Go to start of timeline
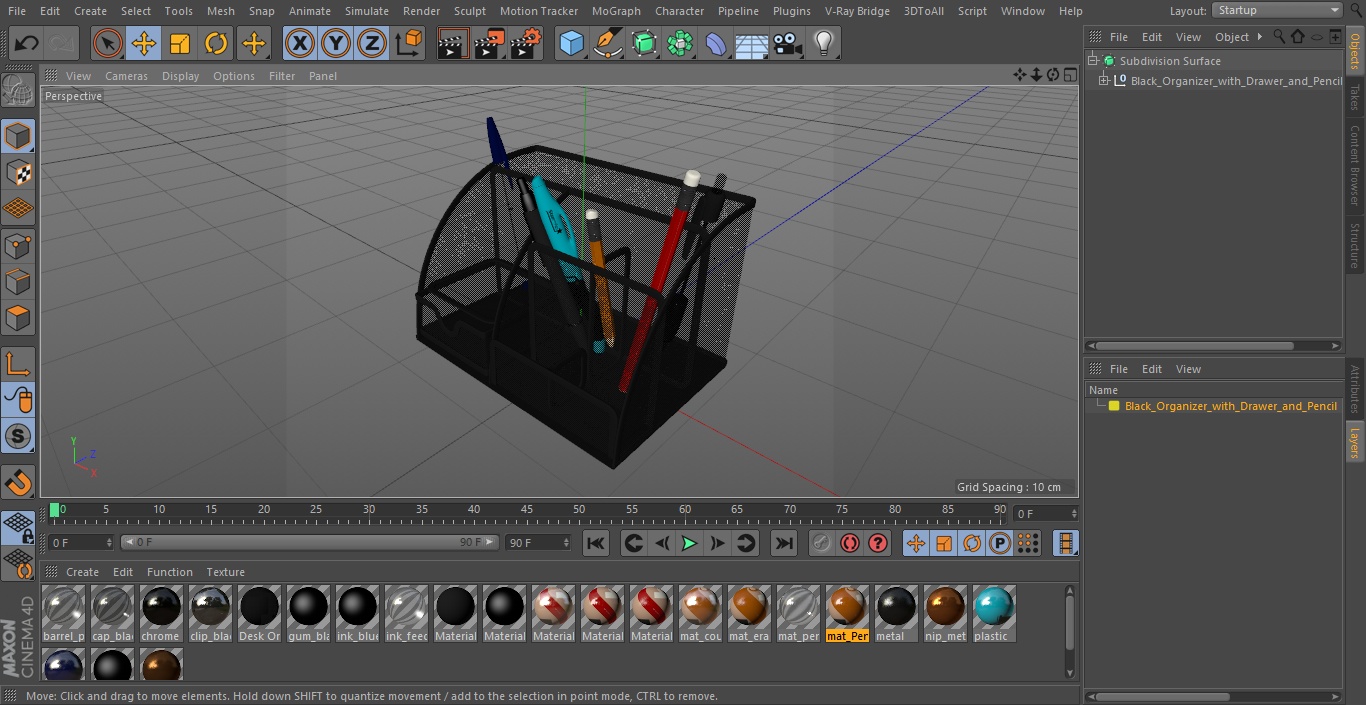 595,543
